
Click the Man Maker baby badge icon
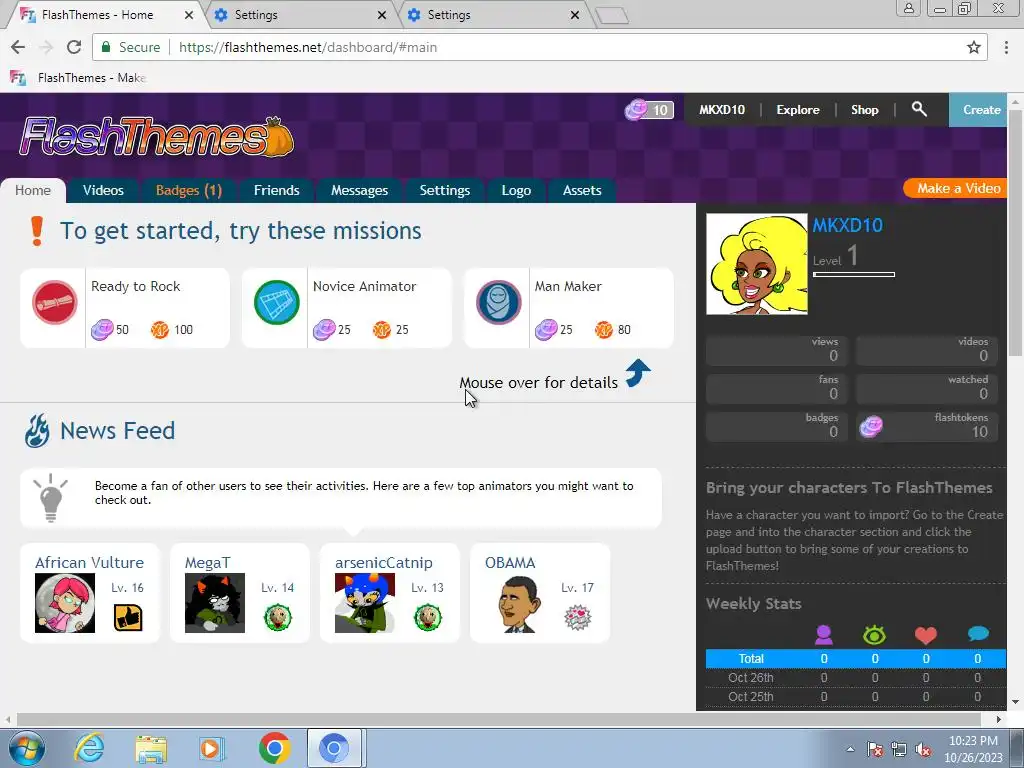coord(498,302)
